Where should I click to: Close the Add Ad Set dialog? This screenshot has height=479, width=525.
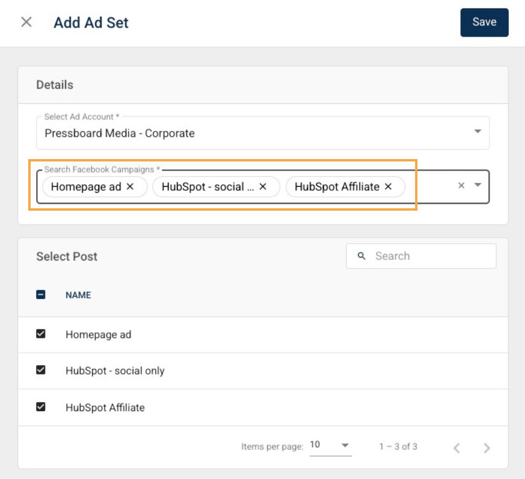(26, 22)
